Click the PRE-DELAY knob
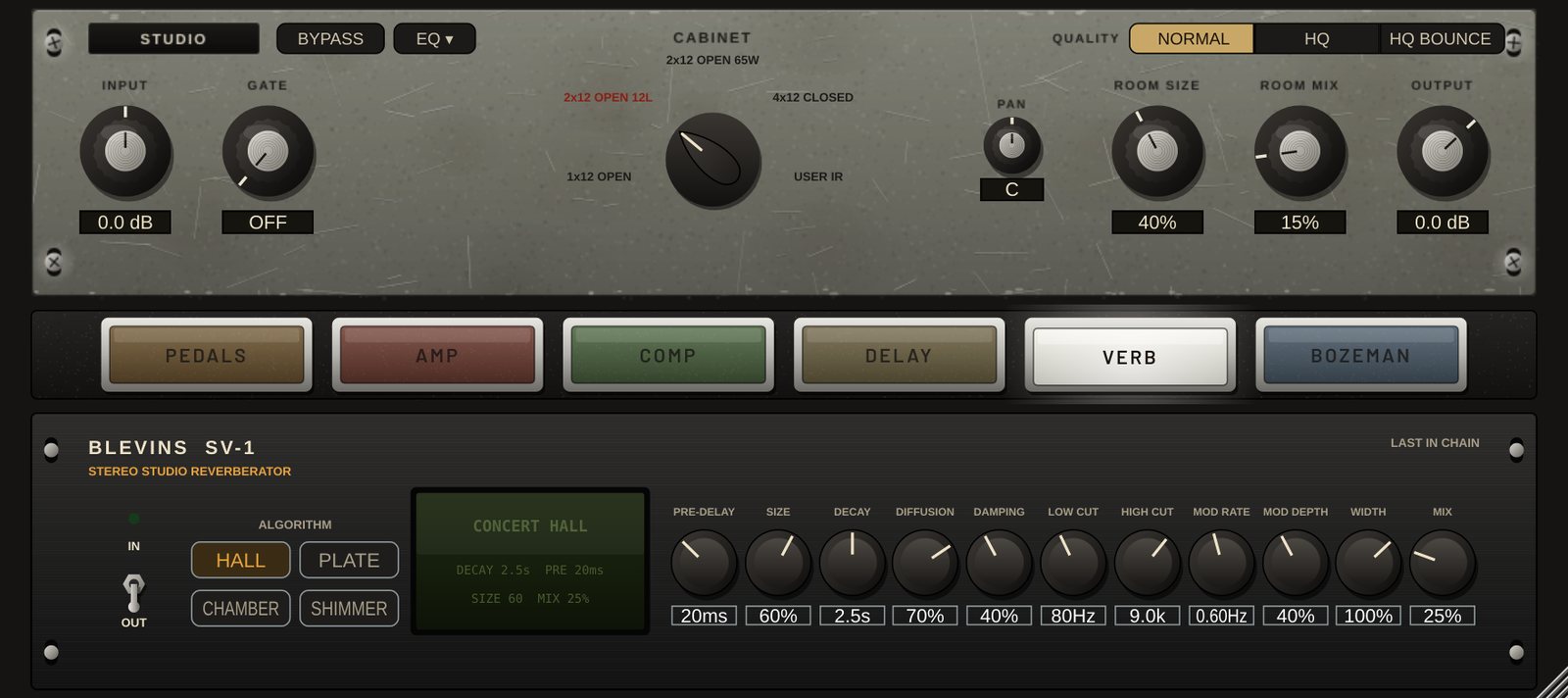The width and height of the screenshot is (1568, 698). (x=704, y=564)
